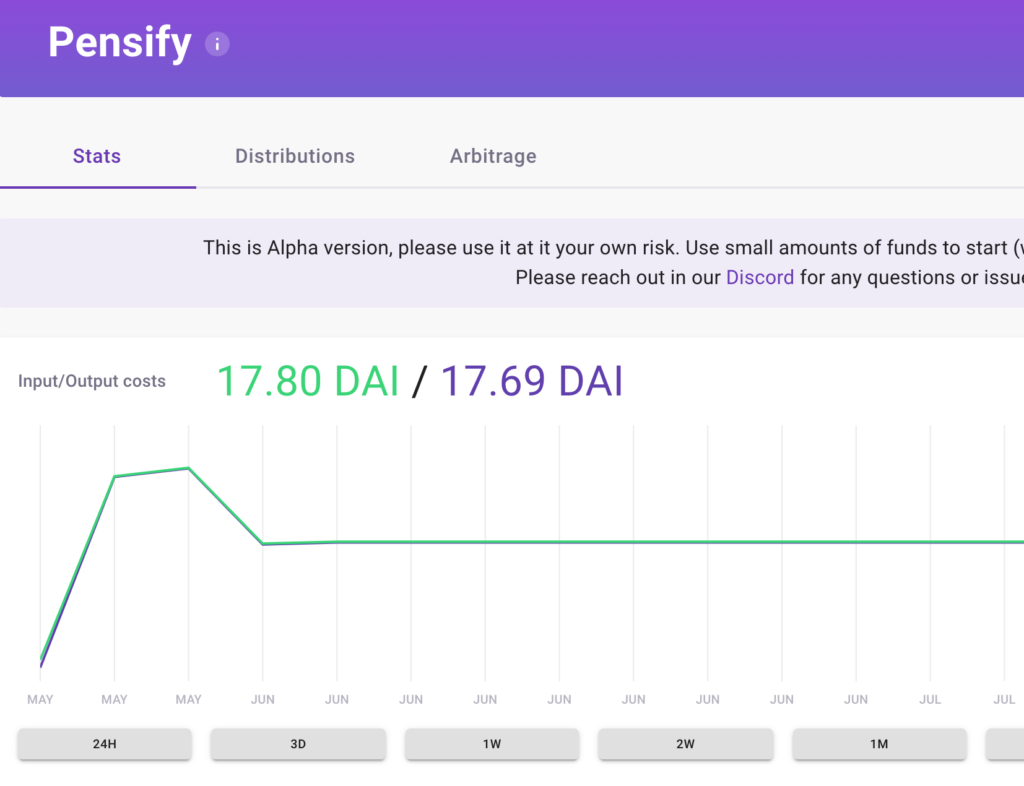Click the purple 17.69 DAI output cost
Screen dimensions: 1024x786
tap(532, 381)
